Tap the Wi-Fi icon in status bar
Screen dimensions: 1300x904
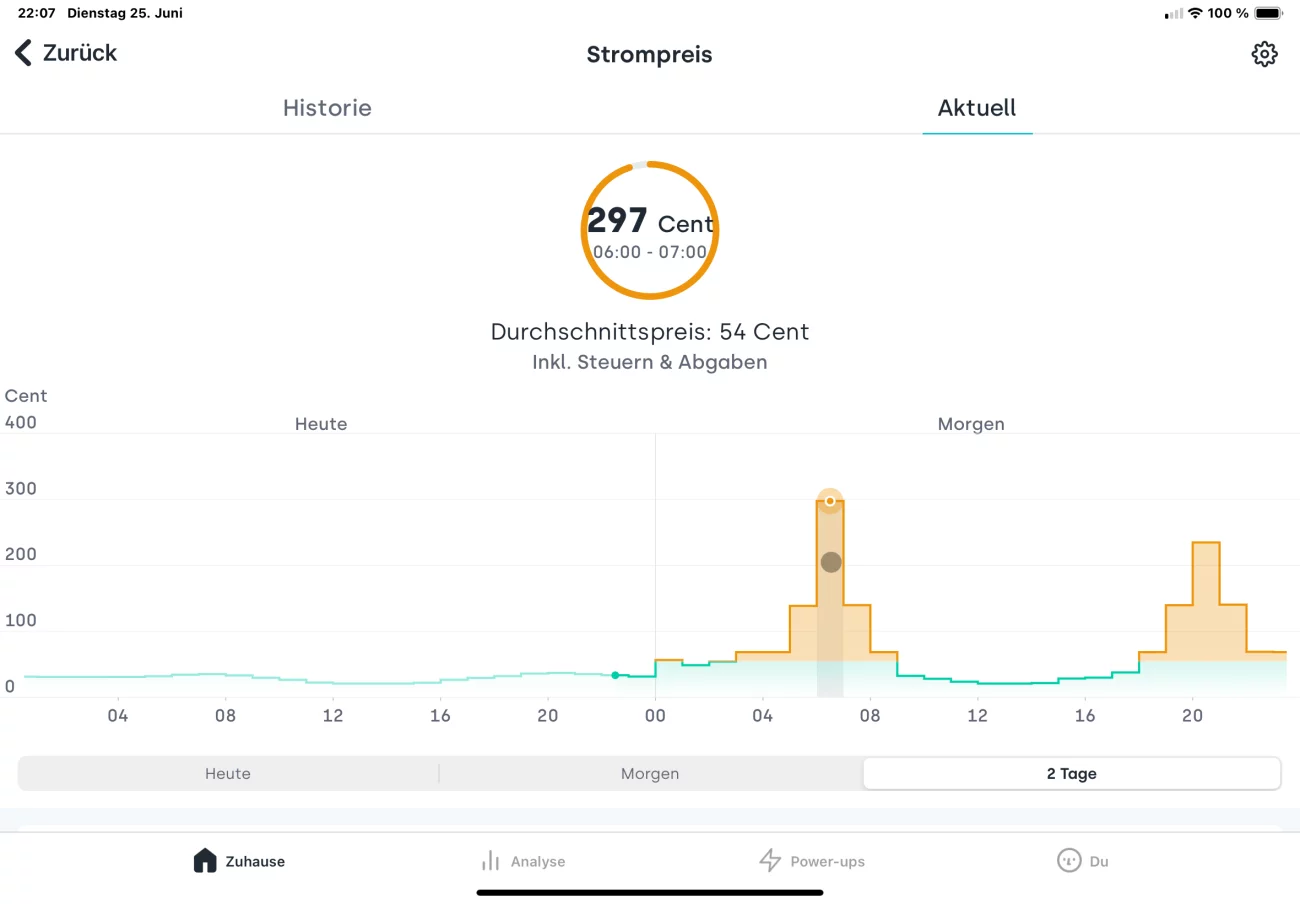(x=1194, y=14)
